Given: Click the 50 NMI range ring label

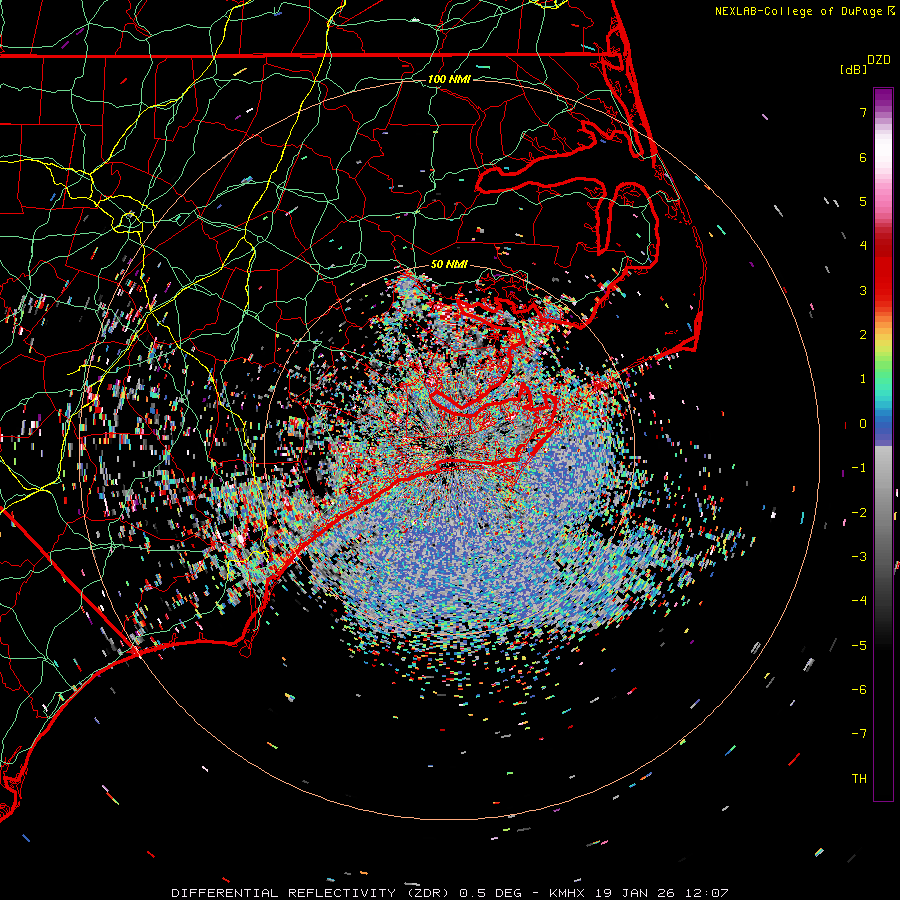Looking at the screenshot, I should 449,265.
